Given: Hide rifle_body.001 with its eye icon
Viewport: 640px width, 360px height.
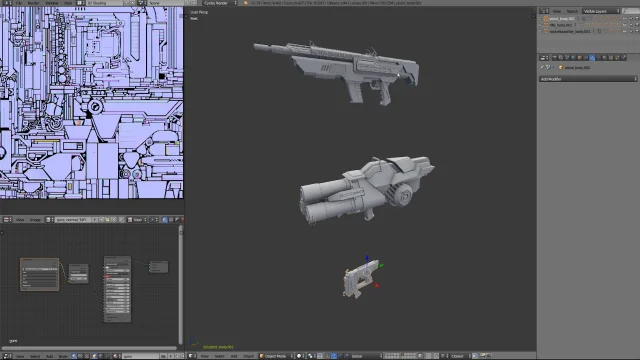Looking at the screenshot, I should [x=624, y=25].
